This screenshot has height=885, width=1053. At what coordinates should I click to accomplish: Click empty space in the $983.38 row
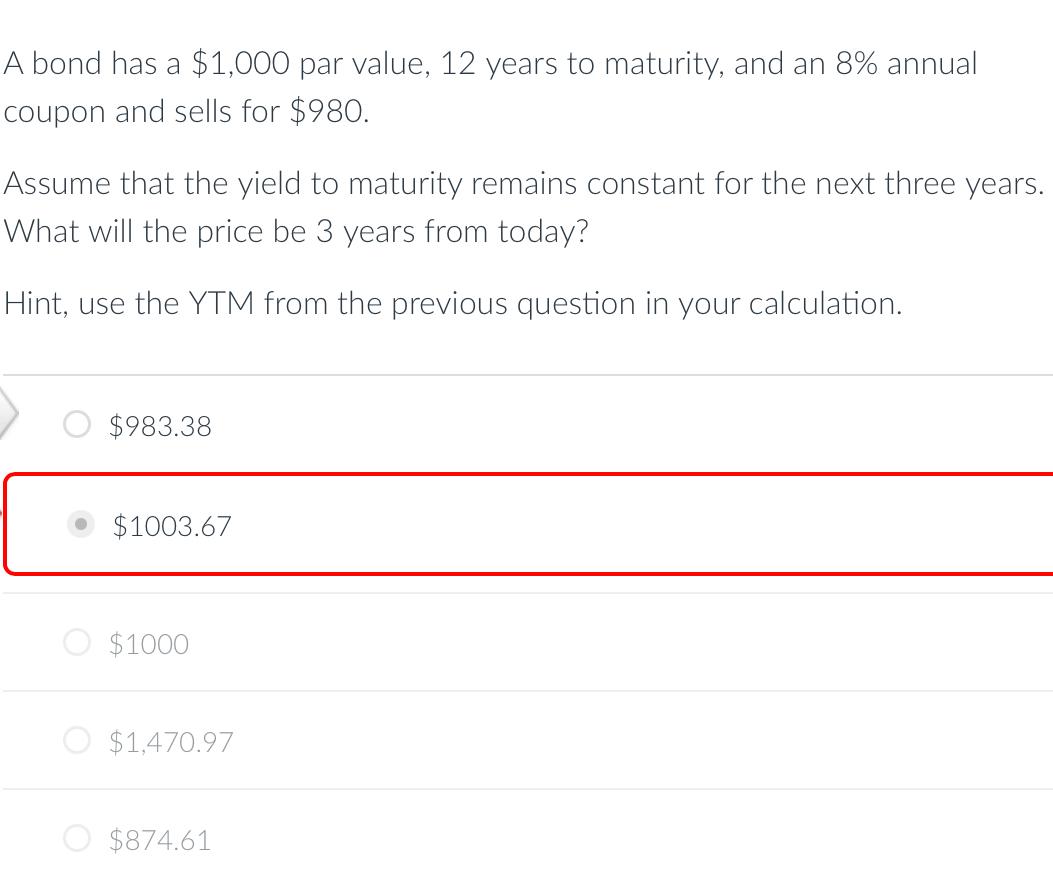[x=604, y=425]
